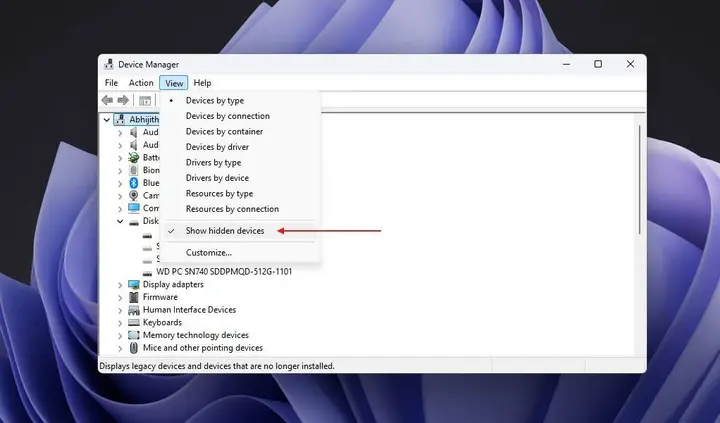Viewport: 720px width, 423px height.
Task: Expand the Keyboards branch
Action: point(120,323)
